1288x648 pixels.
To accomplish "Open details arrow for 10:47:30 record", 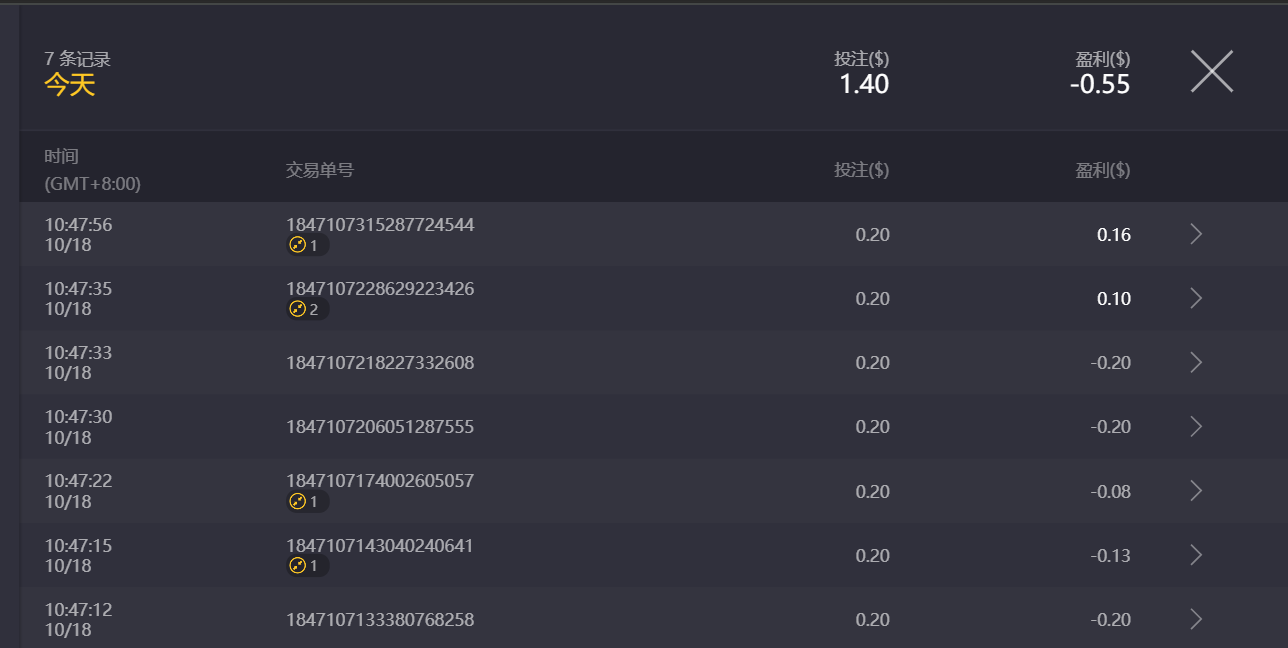I will [x=1196, y=427].
